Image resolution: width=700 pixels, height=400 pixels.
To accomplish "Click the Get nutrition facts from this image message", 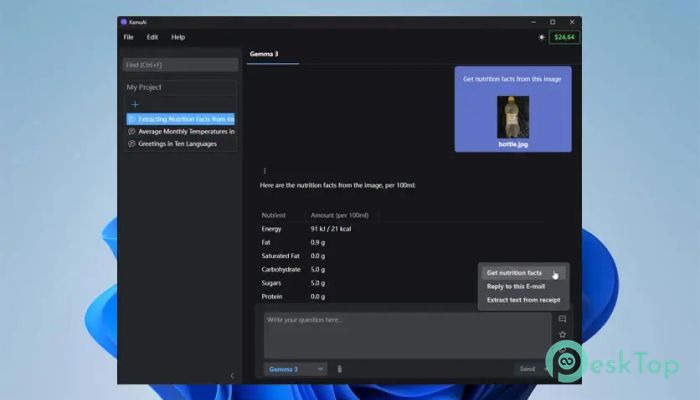I will (512, 79).
